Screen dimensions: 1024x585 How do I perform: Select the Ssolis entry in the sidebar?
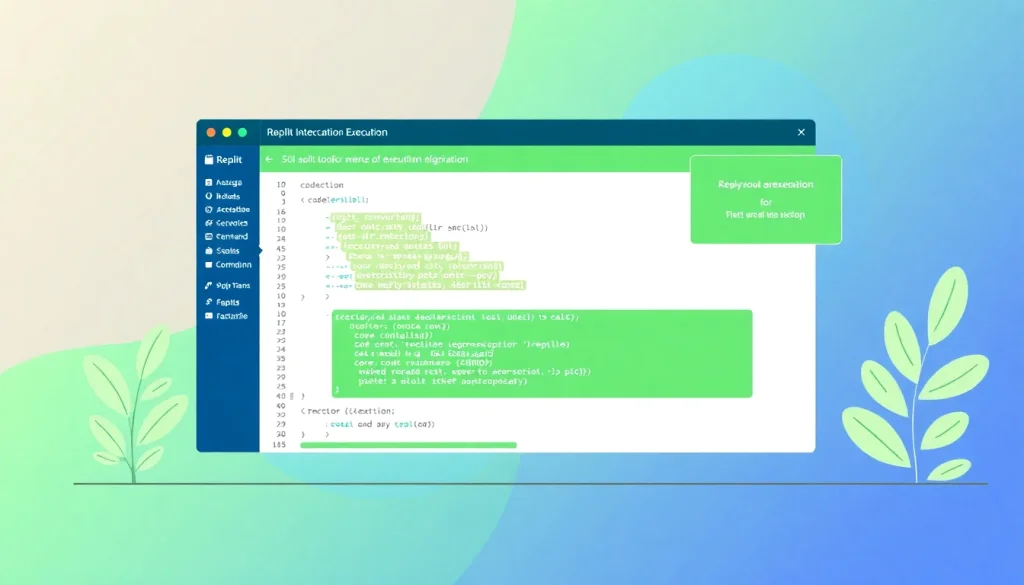pos(228,251)
